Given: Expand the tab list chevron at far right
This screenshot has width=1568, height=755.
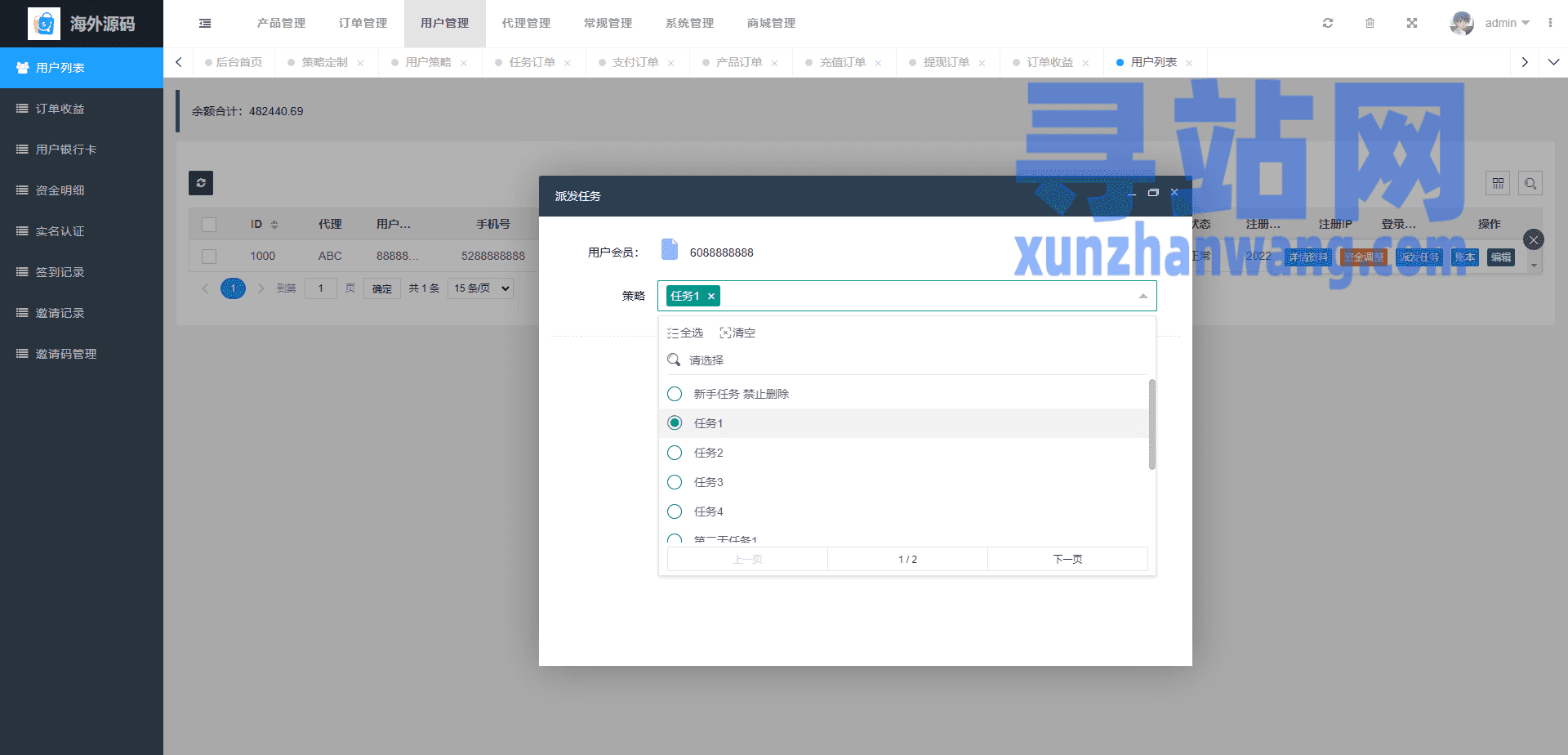Looking at the screenshot, I should pos(1553,62).
